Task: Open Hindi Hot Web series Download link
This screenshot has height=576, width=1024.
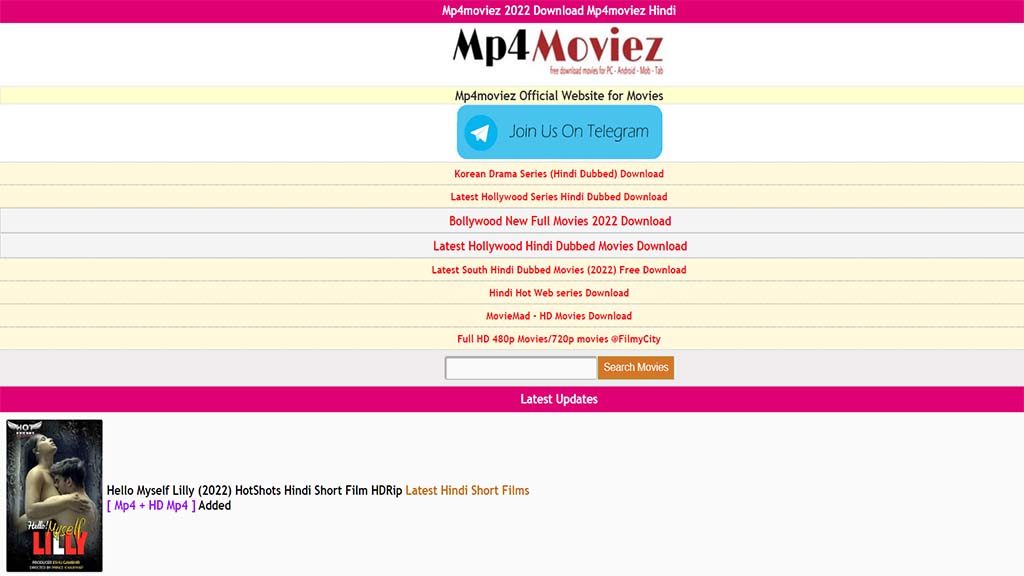Action: pos(559,293)
